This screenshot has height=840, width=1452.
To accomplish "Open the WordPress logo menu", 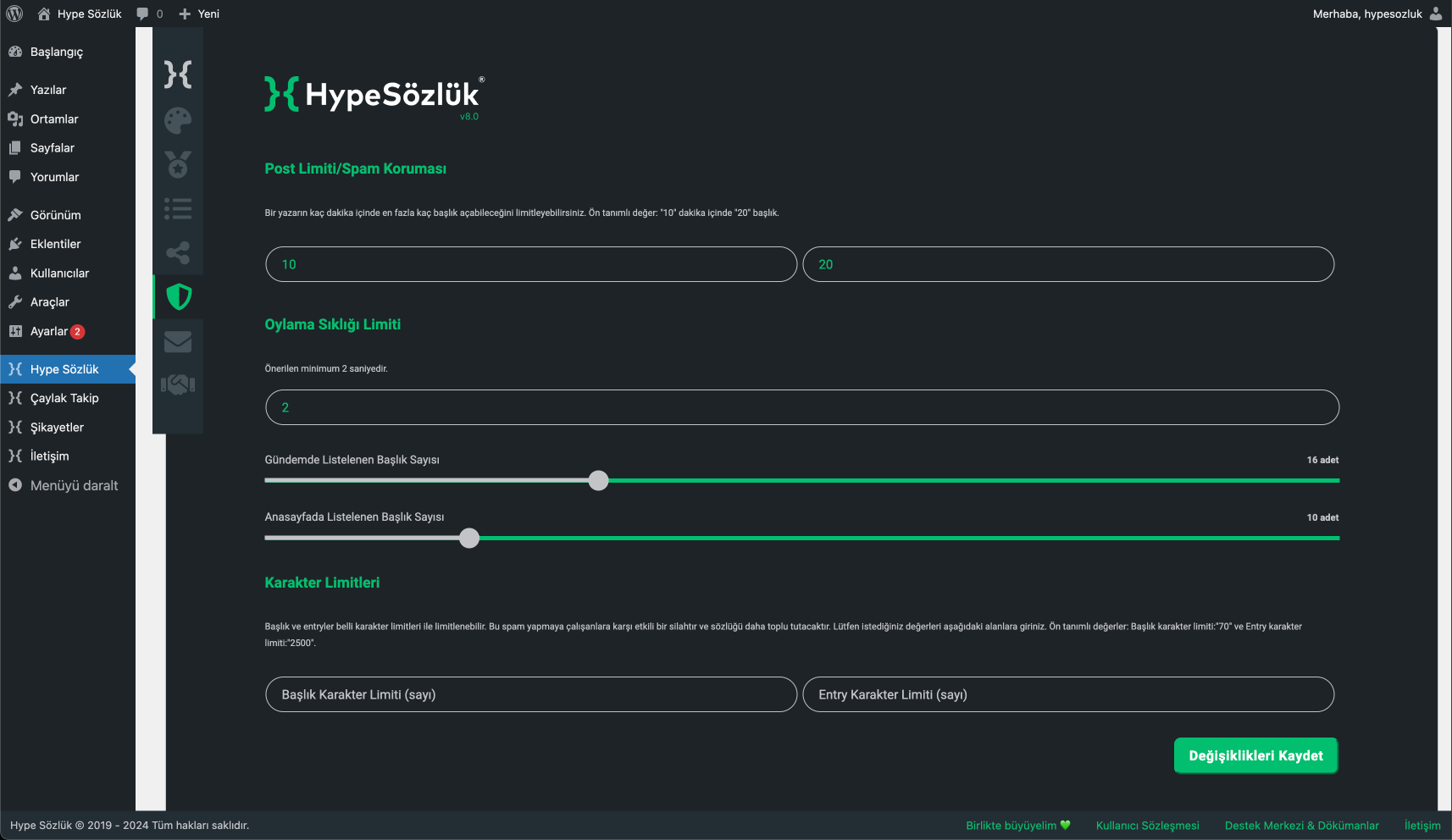I will point(14,14).
